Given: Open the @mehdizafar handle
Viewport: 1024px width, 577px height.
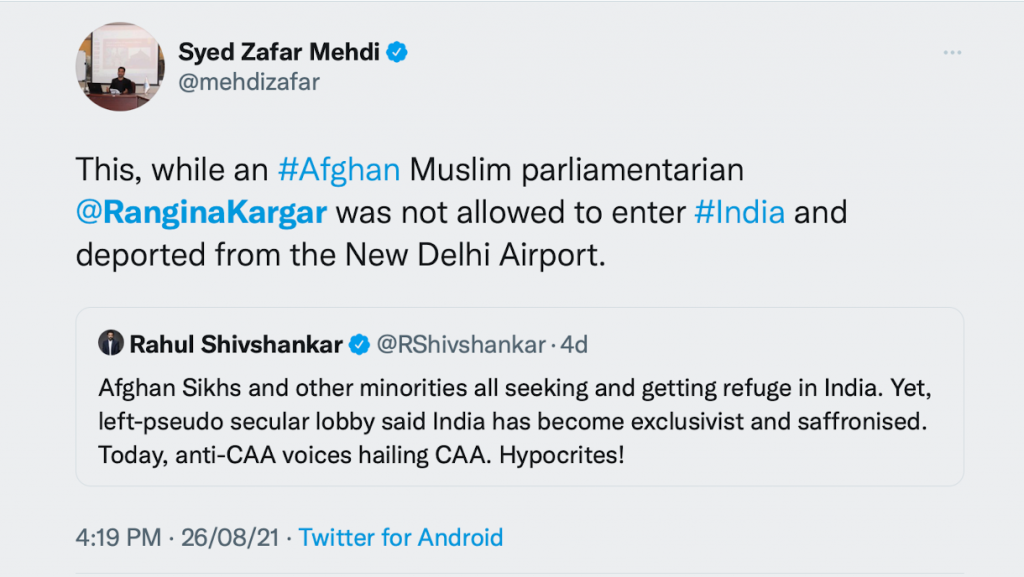Looking at the screenshot, I should 248,82.
